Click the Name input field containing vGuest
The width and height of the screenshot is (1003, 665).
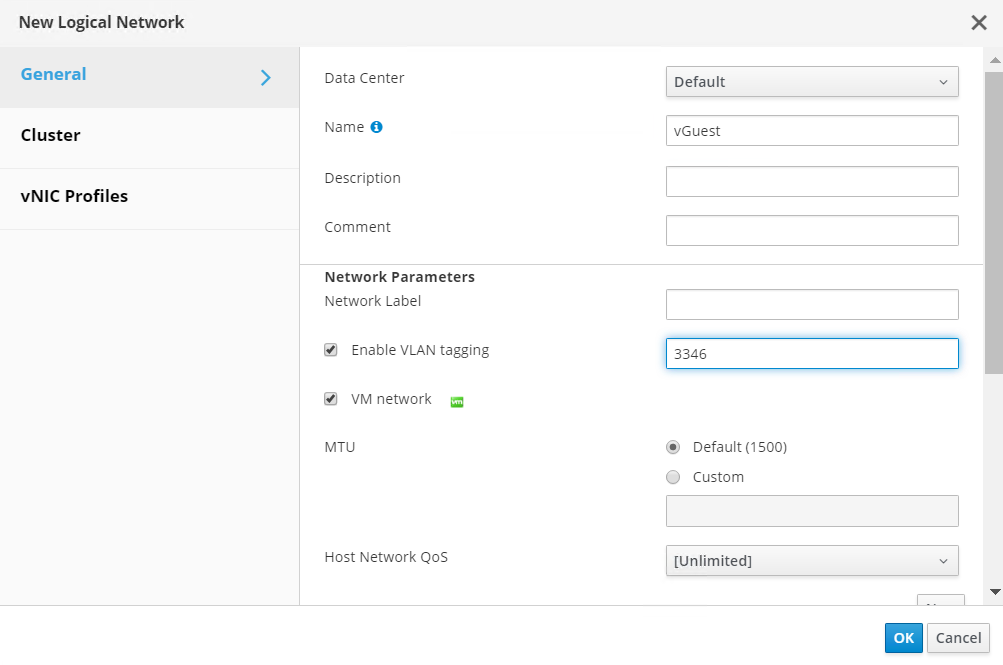click(x=812, y=131)
